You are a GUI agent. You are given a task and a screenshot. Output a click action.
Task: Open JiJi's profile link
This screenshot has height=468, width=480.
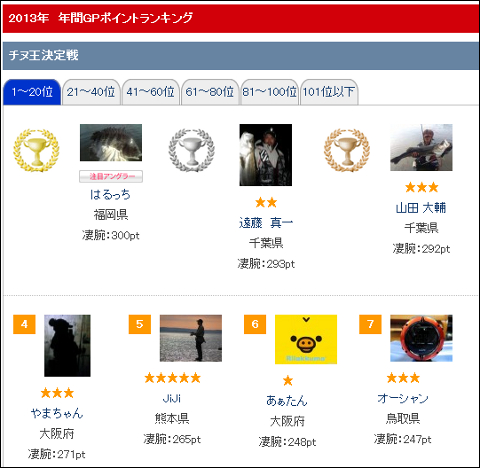pyautogui.click(x=172, y=398)
